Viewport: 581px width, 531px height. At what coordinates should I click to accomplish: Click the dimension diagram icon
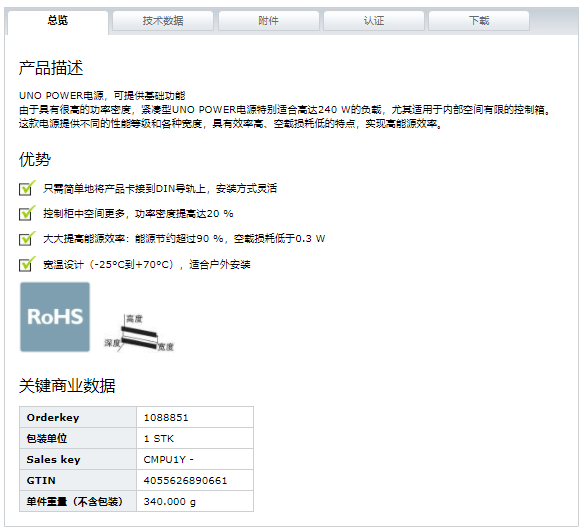(139, 332)
